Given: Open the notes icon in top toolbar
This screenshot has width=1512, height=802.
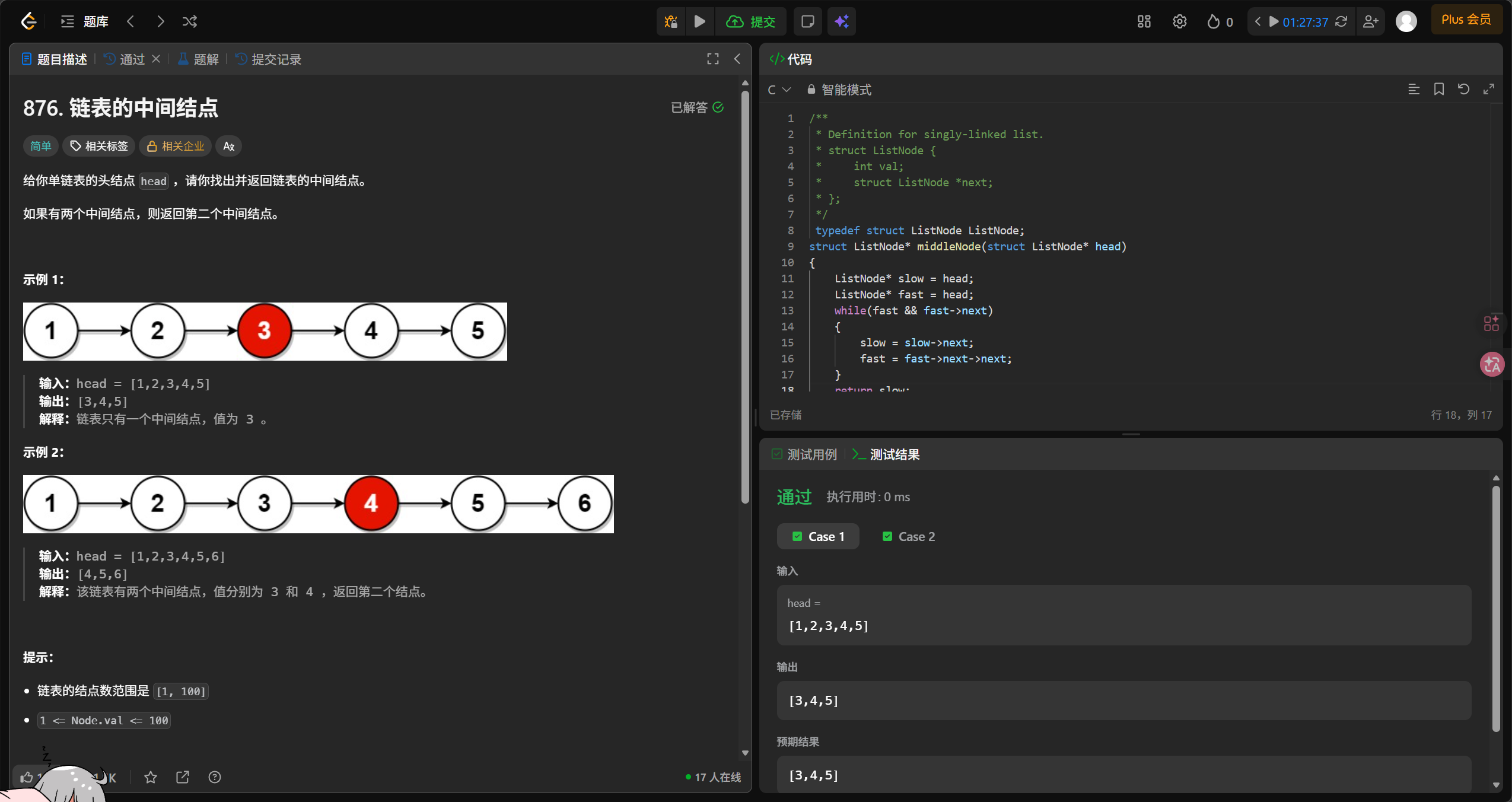Looking at the screenshot, I should point(807,22).
